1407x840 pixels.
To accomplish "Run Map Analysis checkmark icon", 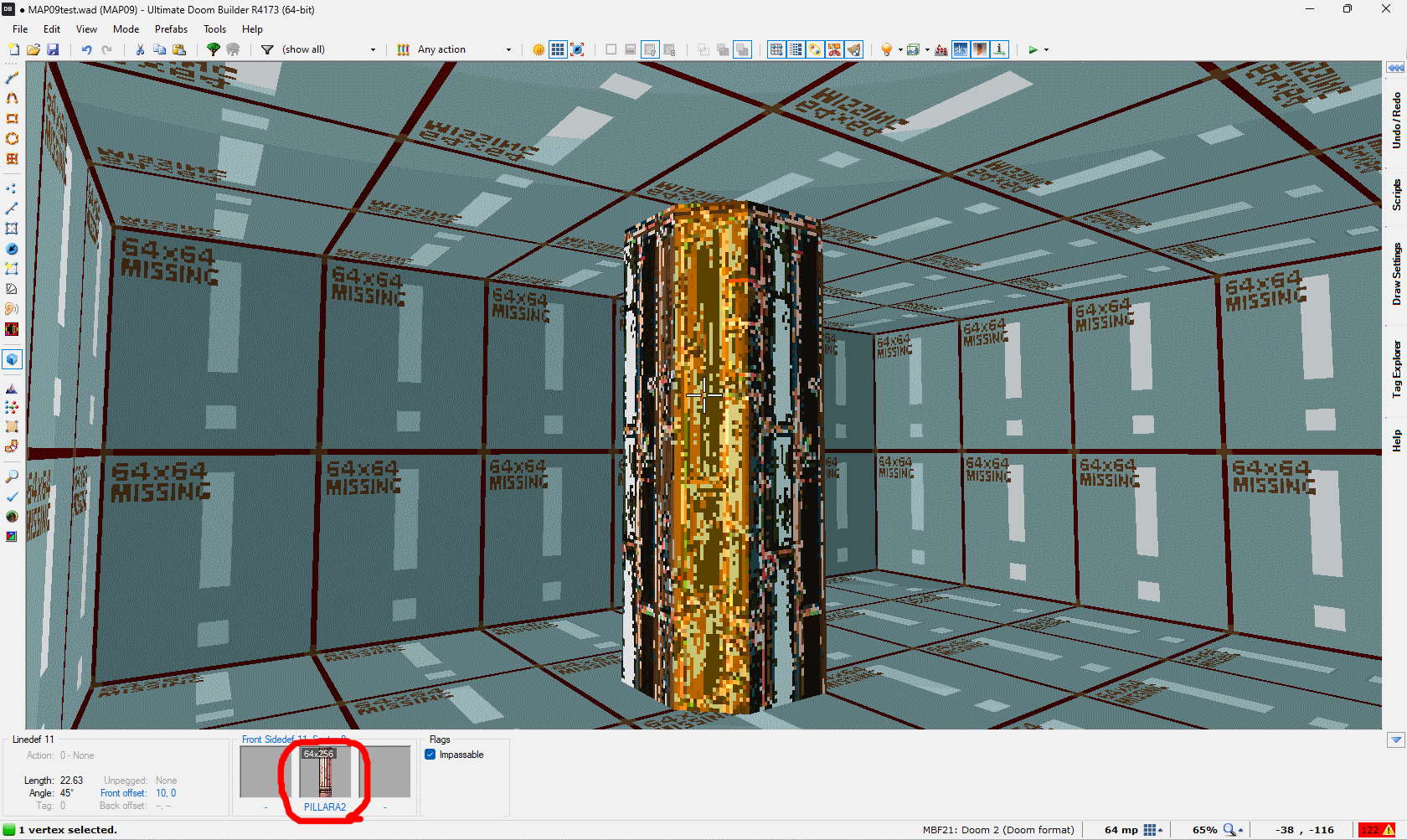I will (12, 497).
